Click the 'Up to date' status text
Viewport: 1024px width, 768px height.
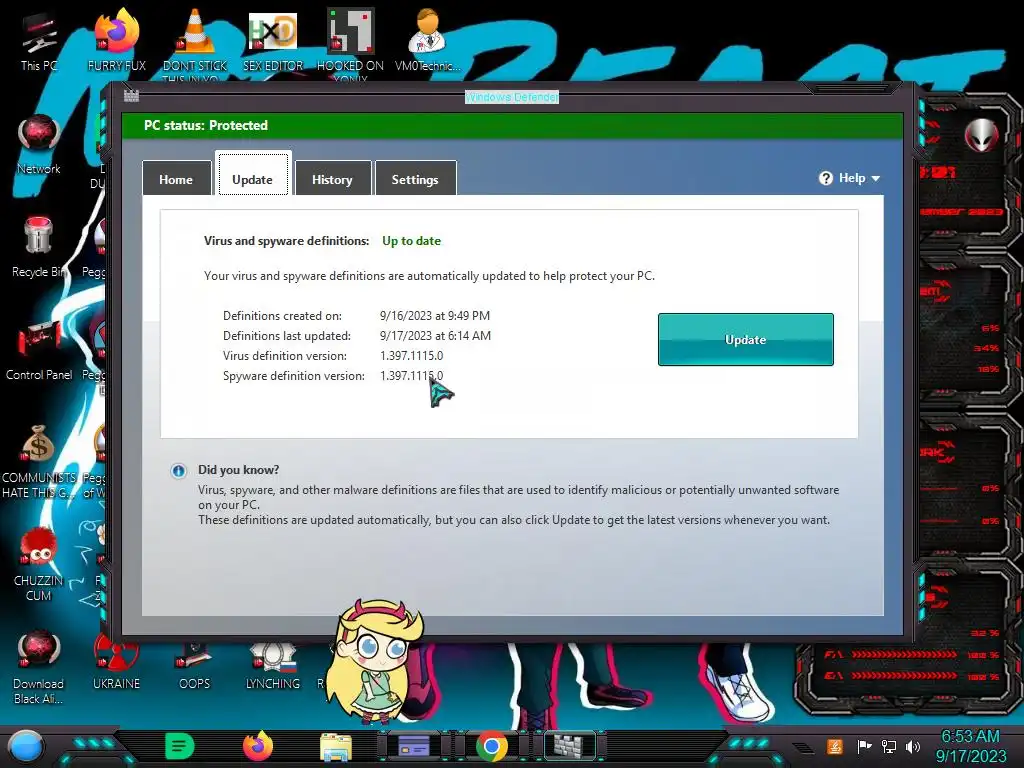click(411, 241)
